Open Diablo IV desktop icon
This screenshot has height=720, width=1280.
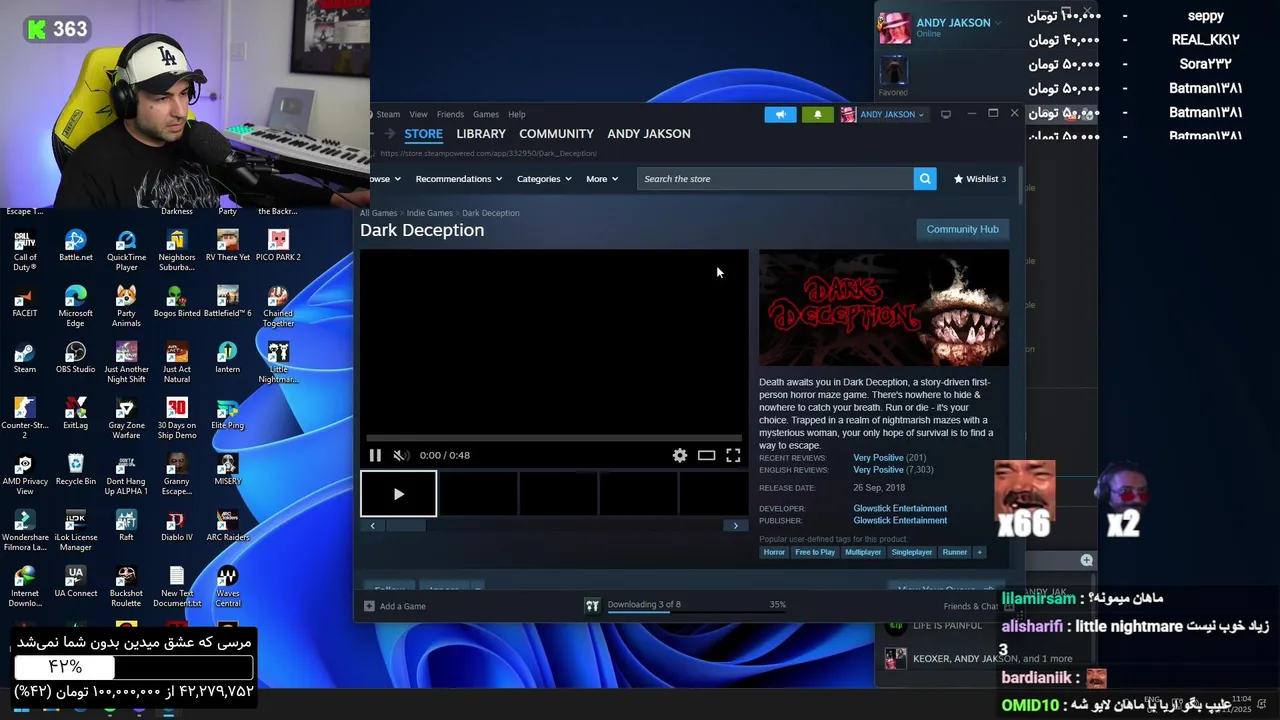[177, 526]
